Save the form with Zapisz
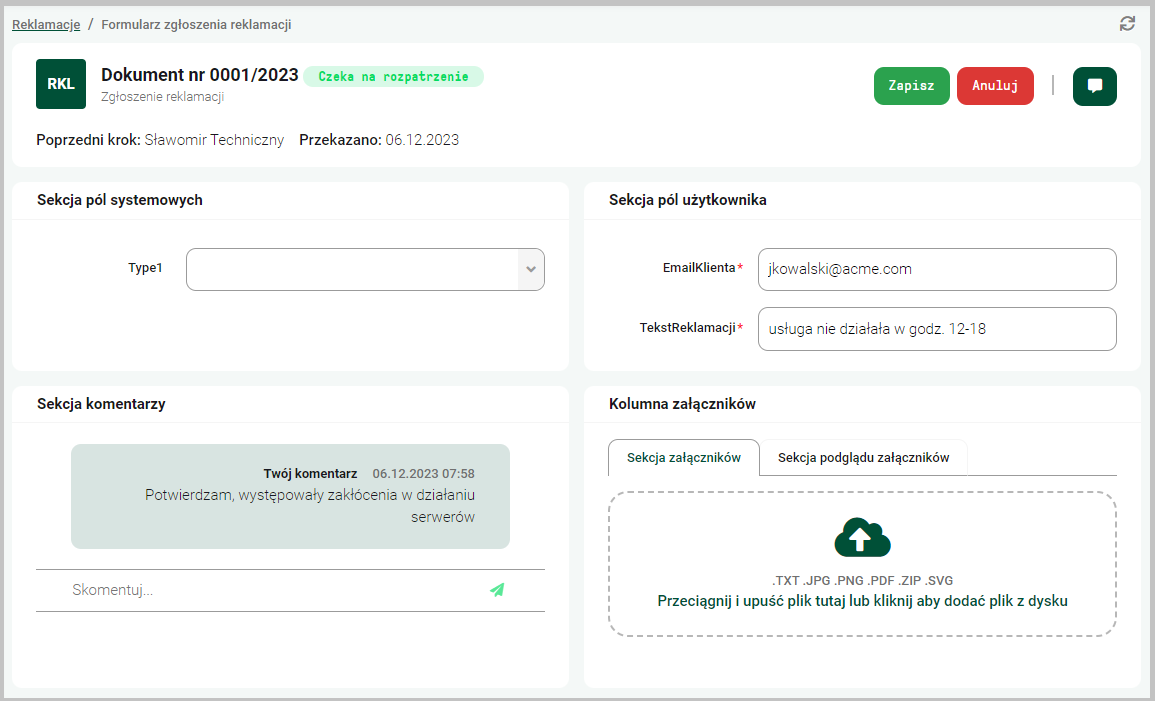 coord(911,86)
